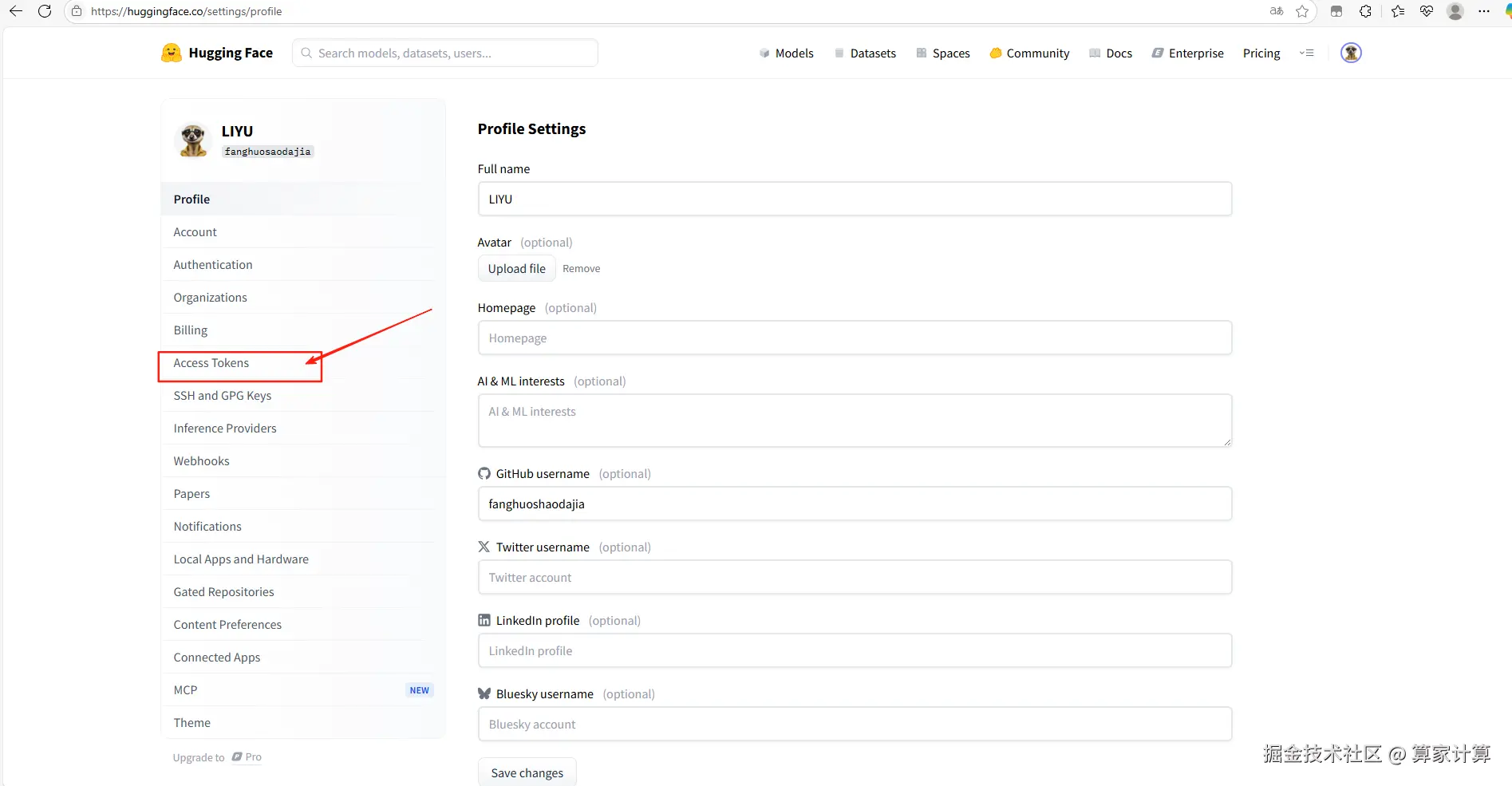1512x786 pixels.
Task: Open Local Apps and Hardware settings
Action: (303, 559)
